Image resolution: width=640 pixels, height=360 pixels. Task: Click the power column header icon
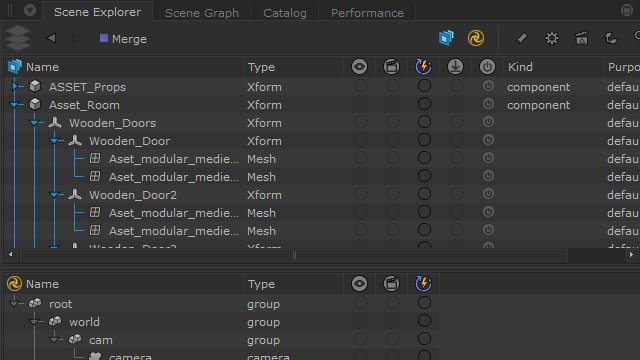(x=487, y=67)
